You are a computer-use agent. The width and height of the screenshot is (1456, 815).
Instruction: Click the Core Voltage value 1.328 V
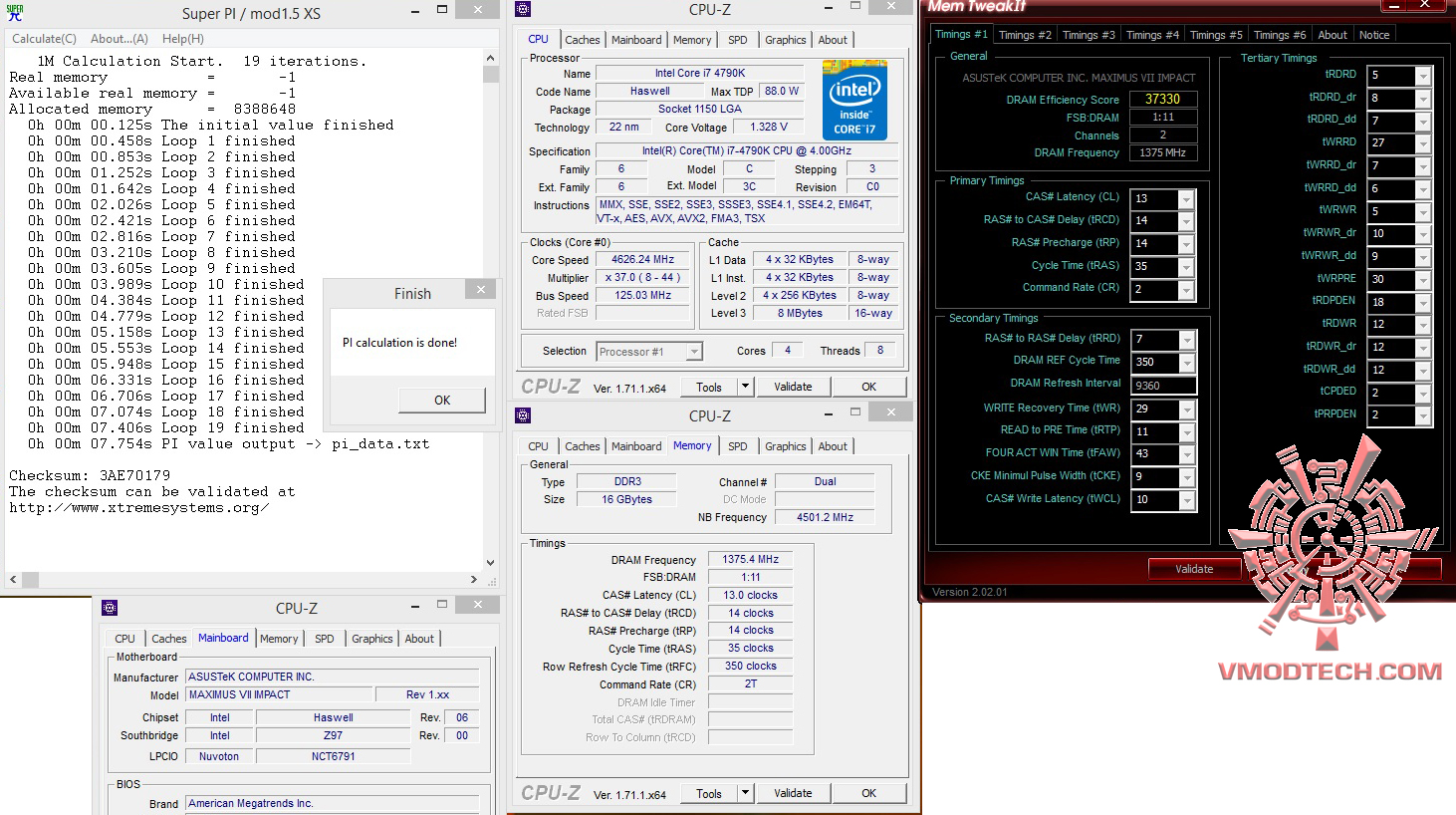pyautogui.click(x=769, y=127)
